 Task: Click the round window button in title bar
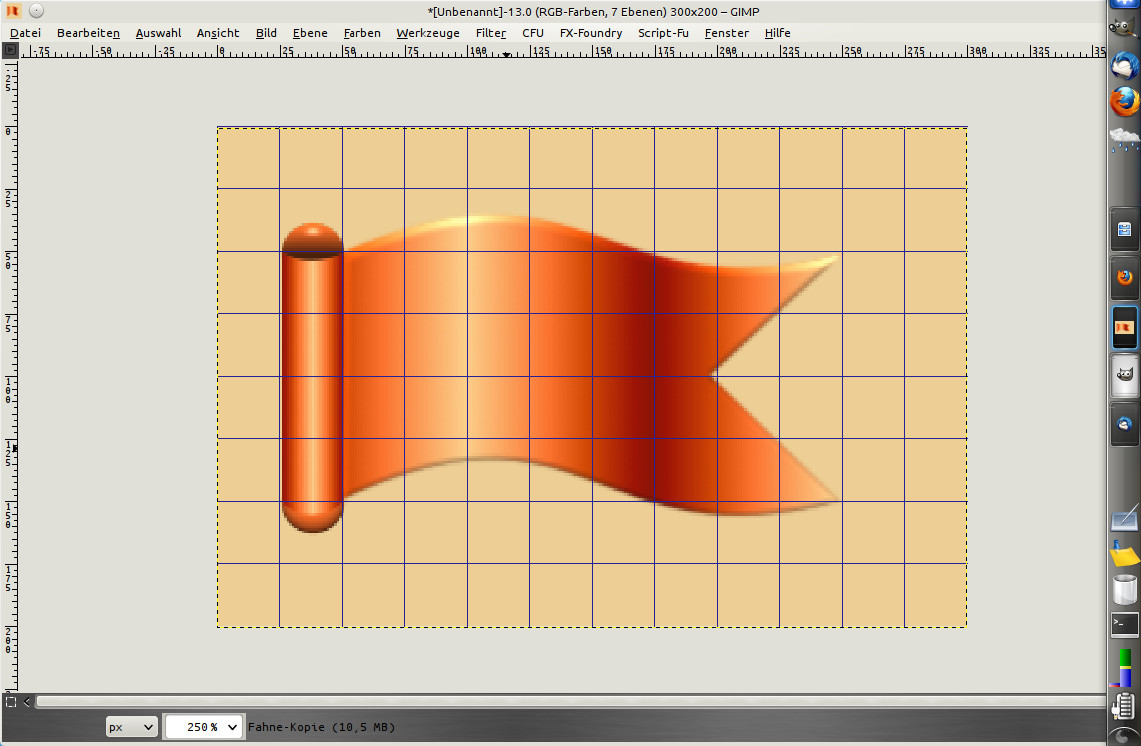[x=36, y=11]
